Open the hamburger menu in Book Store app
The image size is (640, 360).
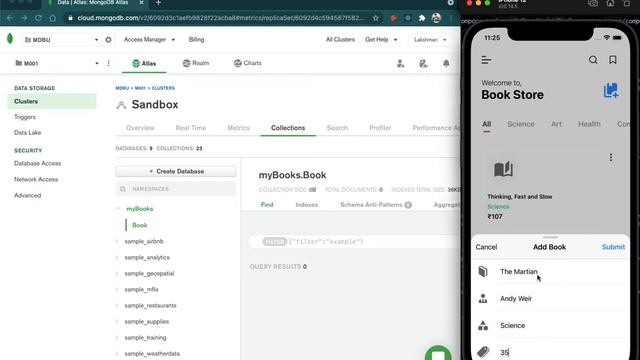pos(486,60)
